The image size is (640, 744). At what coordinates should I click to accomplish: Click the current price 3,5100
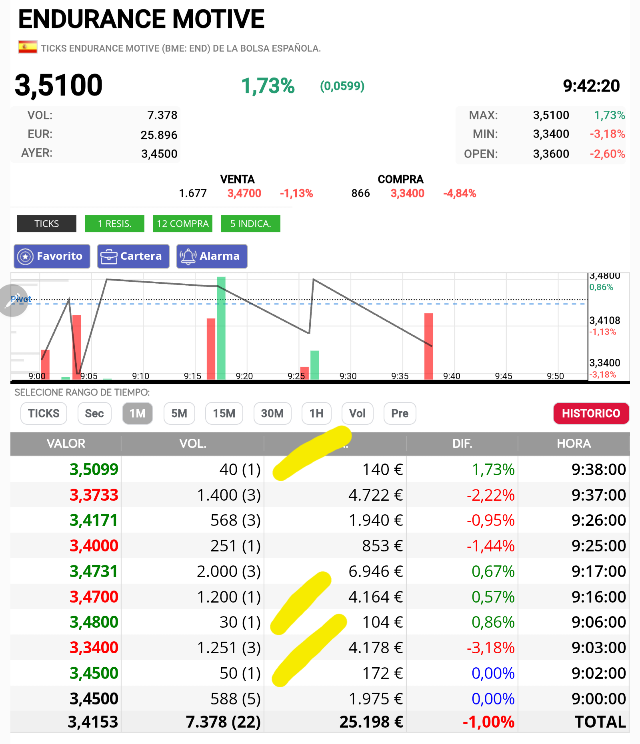click(x=58, y=85)
